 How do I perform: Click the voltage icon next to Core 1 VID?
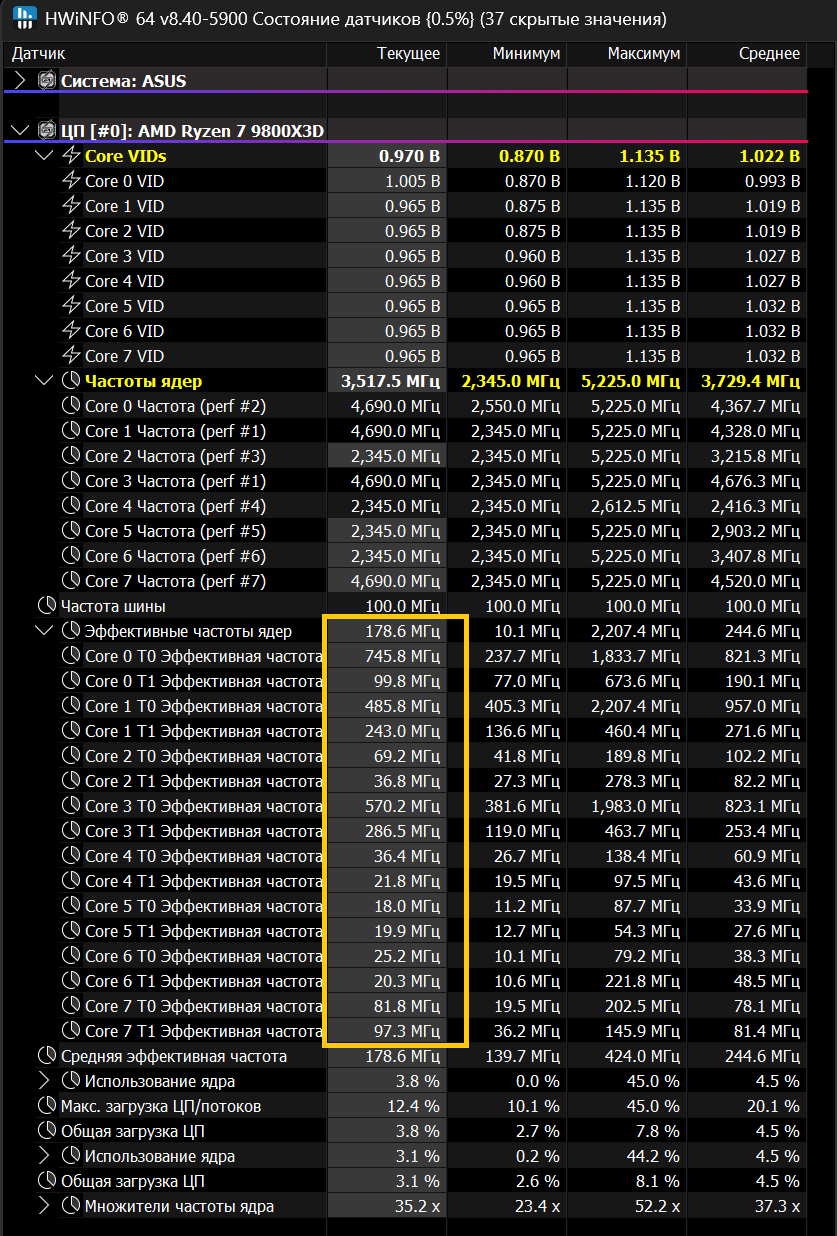click(x=71, y=205)
